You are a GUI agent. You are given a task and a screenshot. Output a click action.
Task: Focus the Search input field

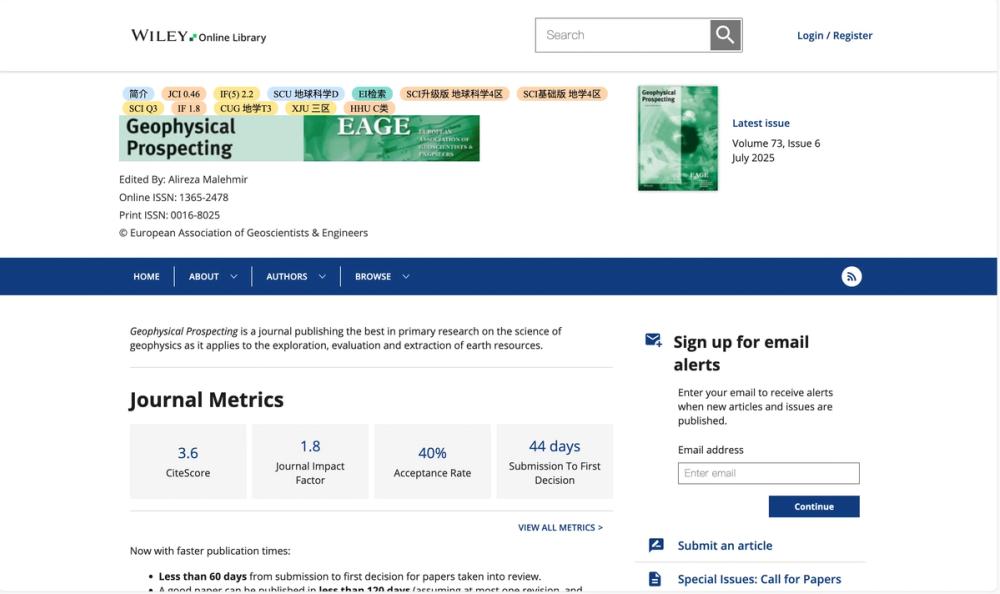pyautogui.click(x=623, y=35)
